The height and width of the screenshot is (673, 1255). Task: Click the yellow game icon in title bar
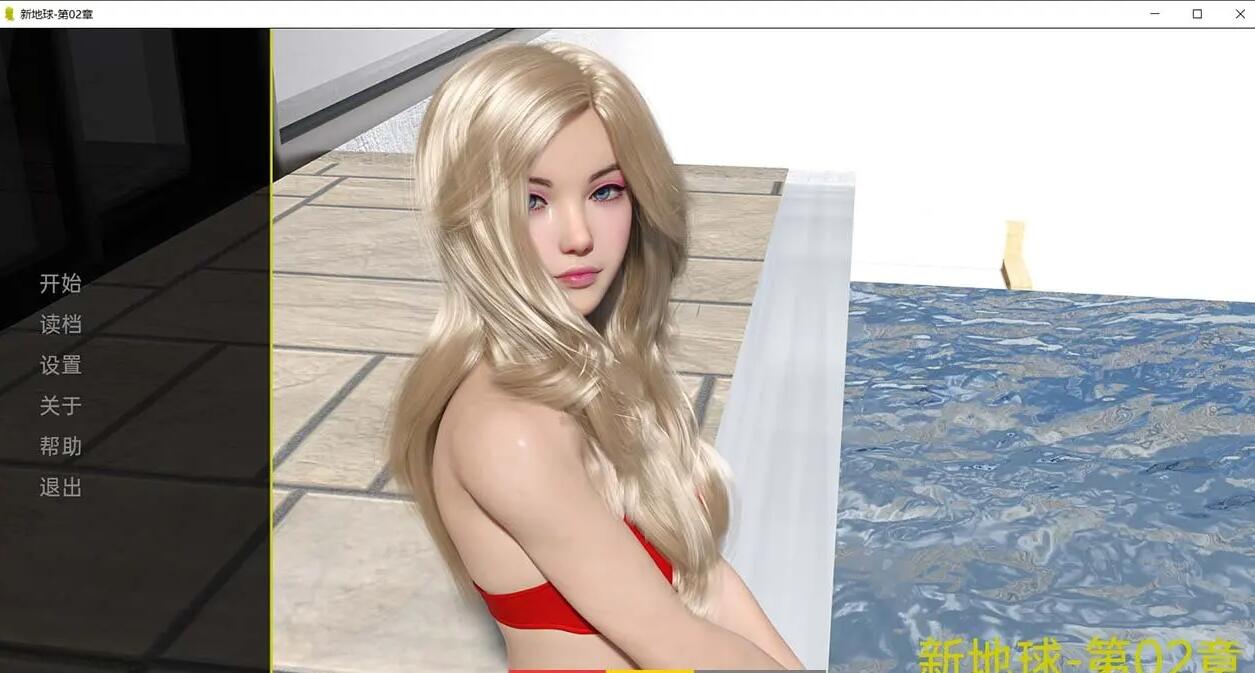pyautogui.click(x=10, y=14)
